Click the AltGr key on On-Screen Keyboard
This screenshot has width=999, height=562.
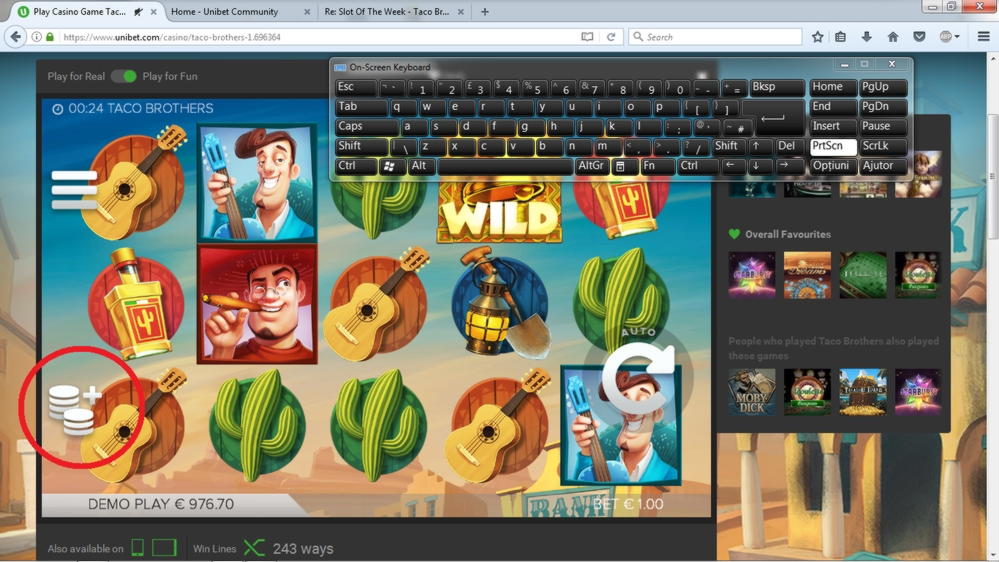coord(591,166)
